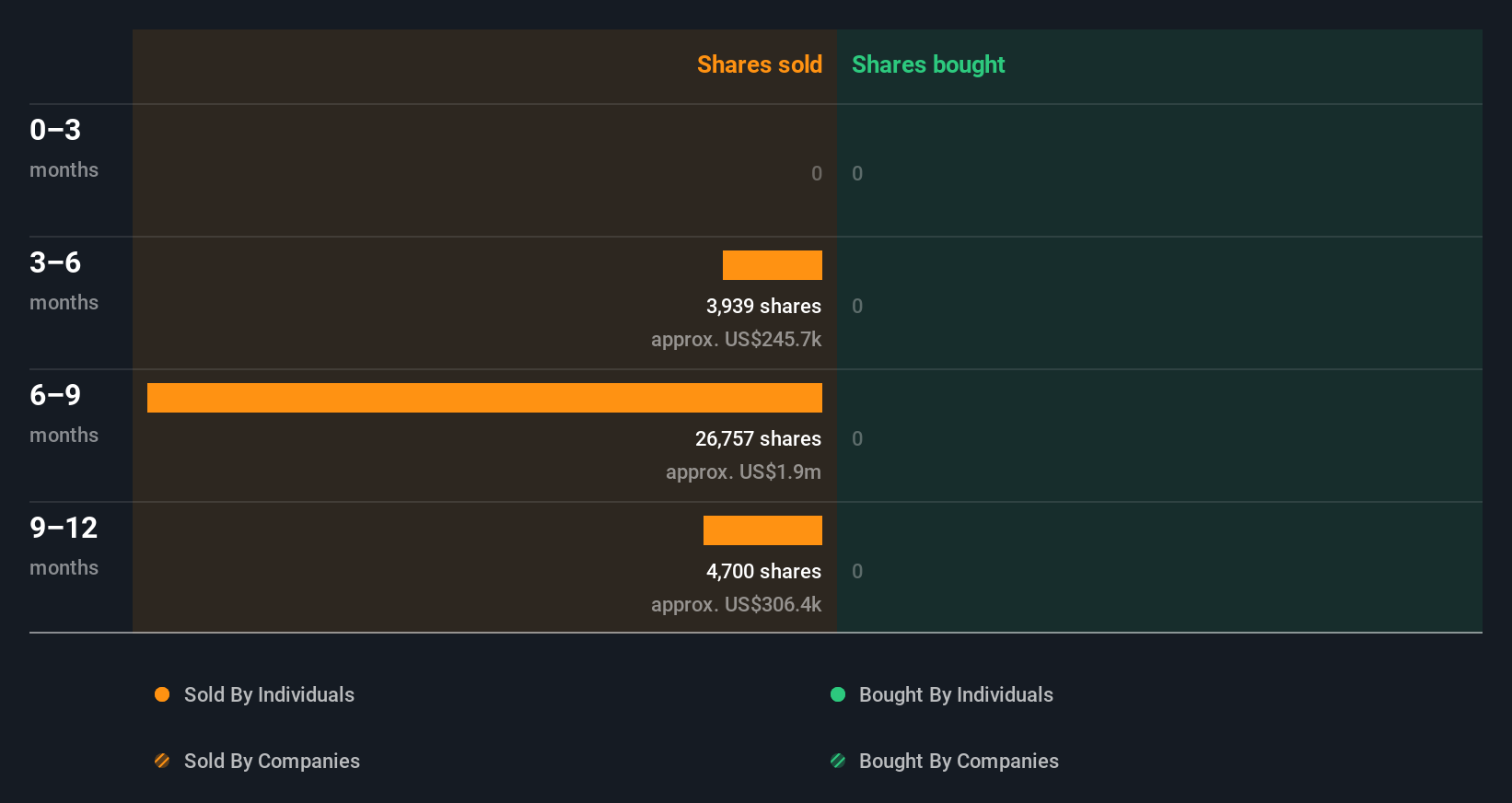Select the Bought By Companies legend label
This screenshot has height=803, width=1512.
(959, 761)
